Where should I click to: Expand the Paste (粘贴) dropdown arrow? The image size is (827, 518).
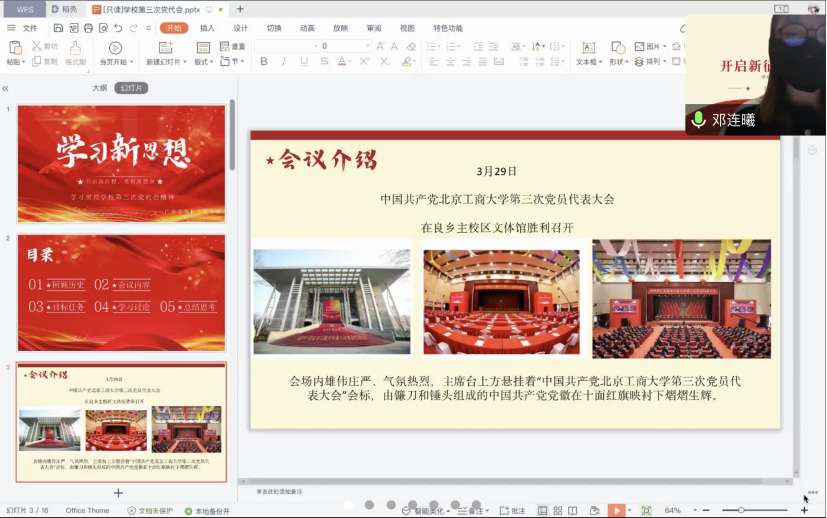click(23, 62)
